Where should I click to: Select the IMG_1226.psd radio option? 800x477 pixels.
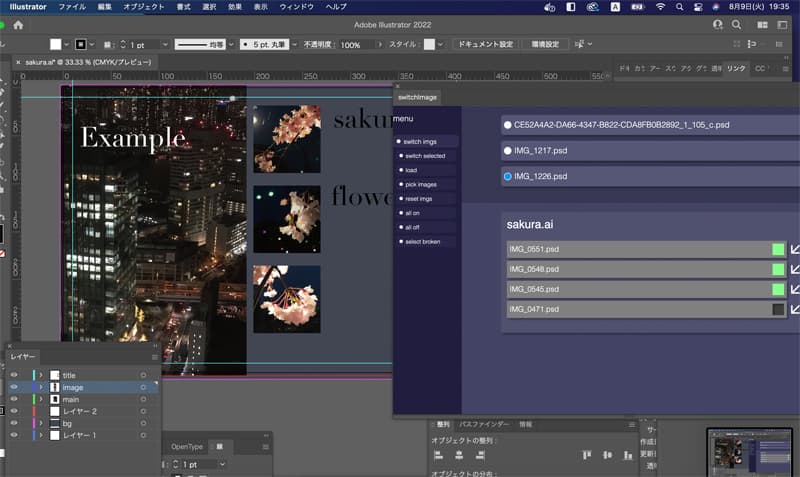point(508,177)
